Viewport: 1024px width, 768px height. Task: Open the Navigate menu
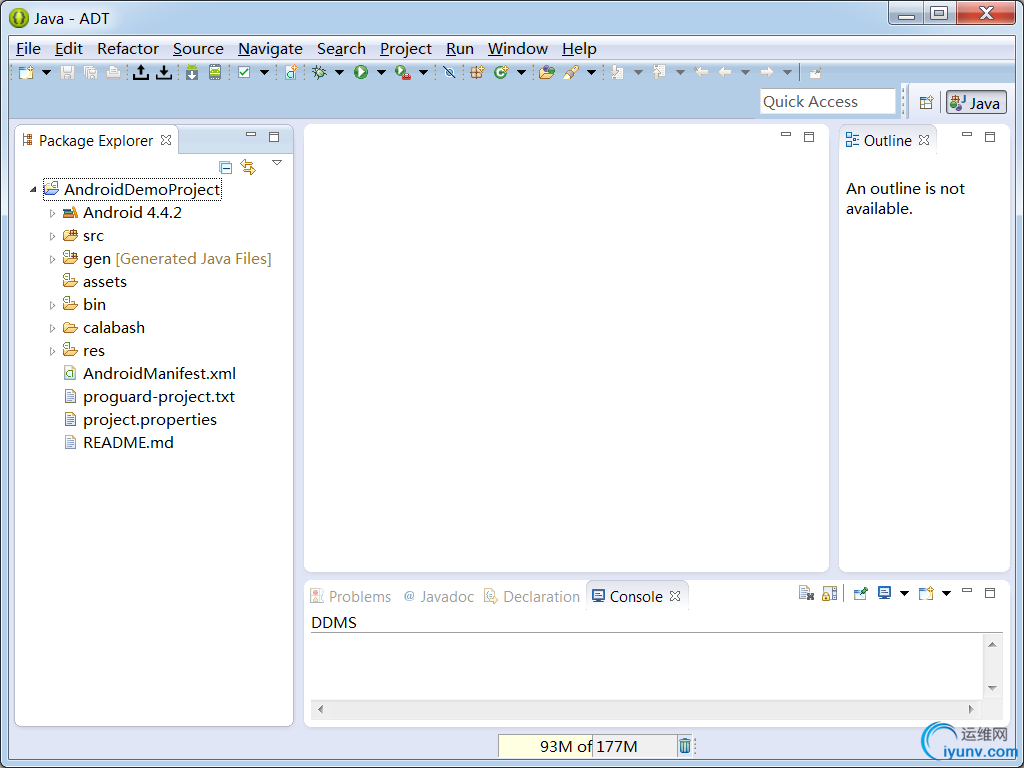270,49
